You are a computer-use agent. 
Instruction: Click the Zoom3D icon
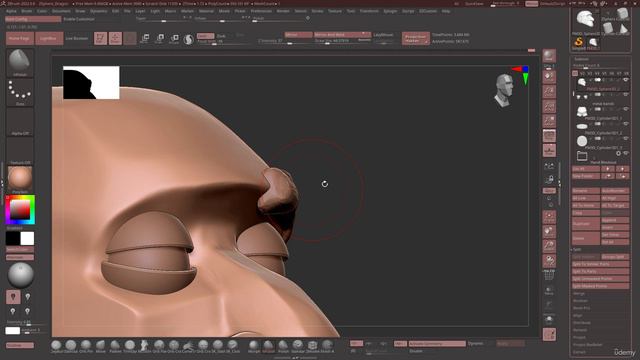tap(549, 246)
